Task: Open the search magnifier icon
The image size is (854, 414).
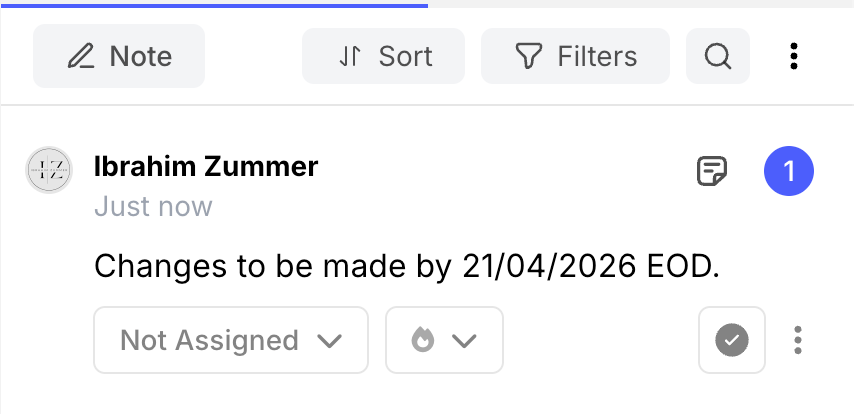Action: (x=718, y=56)
